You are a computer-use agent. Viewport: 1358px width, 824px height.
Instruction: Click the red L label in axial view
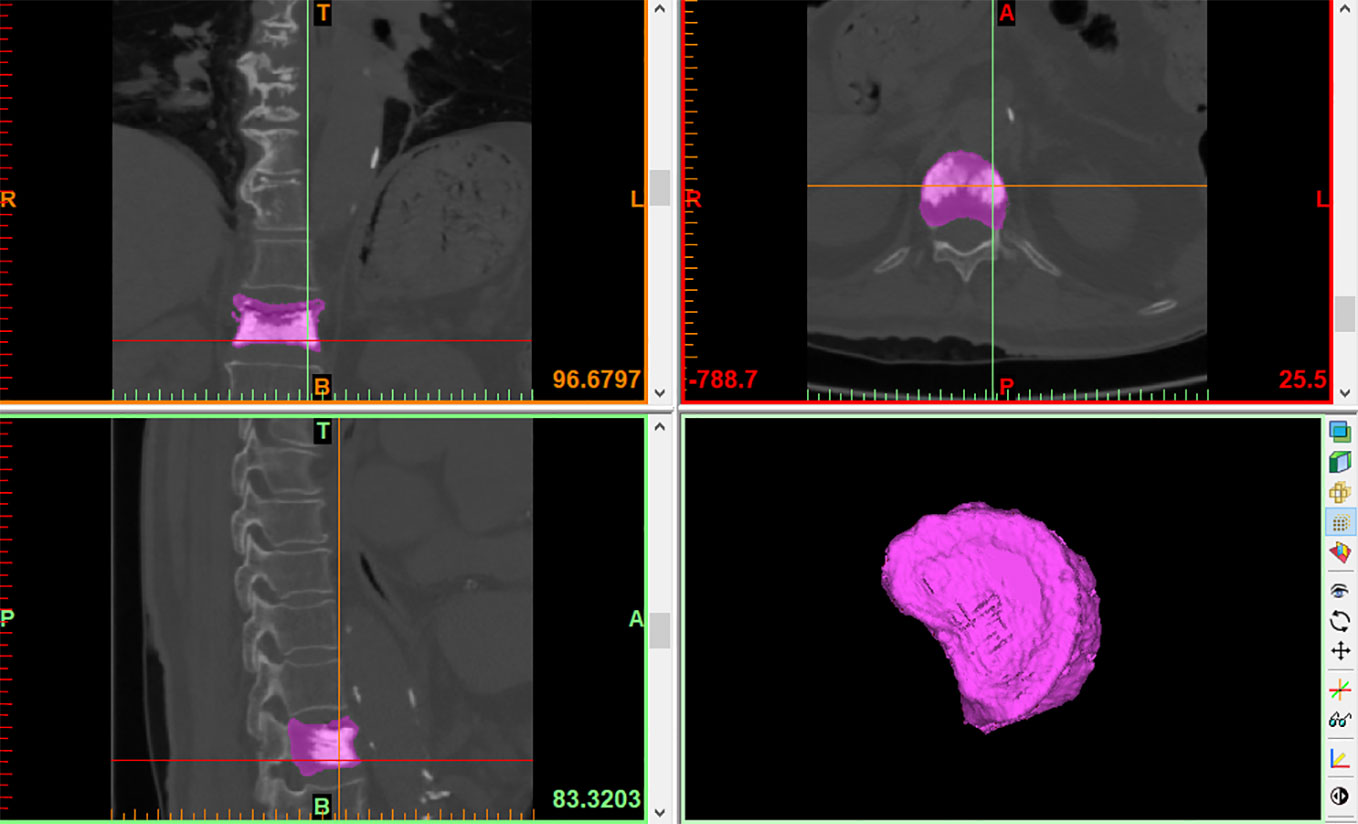[1322, 199]
